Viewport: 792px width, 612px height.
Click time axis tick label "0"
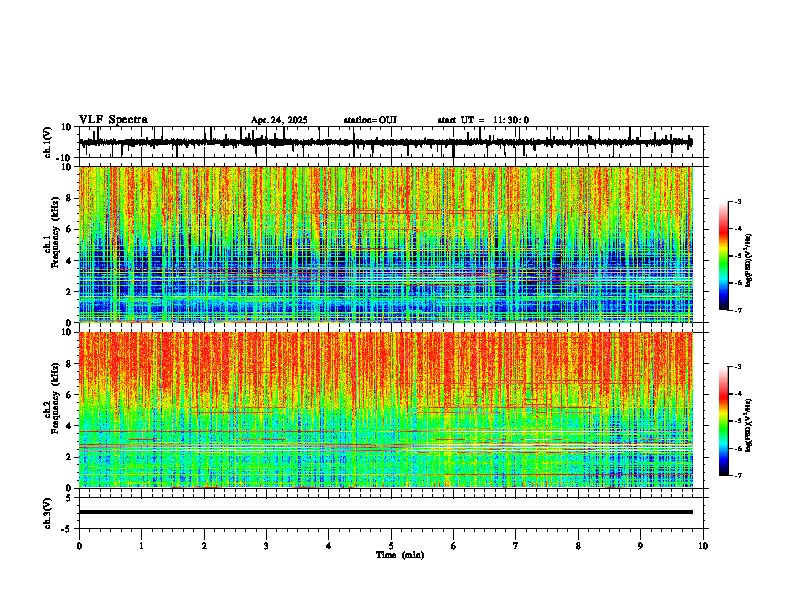pos(79,546)
